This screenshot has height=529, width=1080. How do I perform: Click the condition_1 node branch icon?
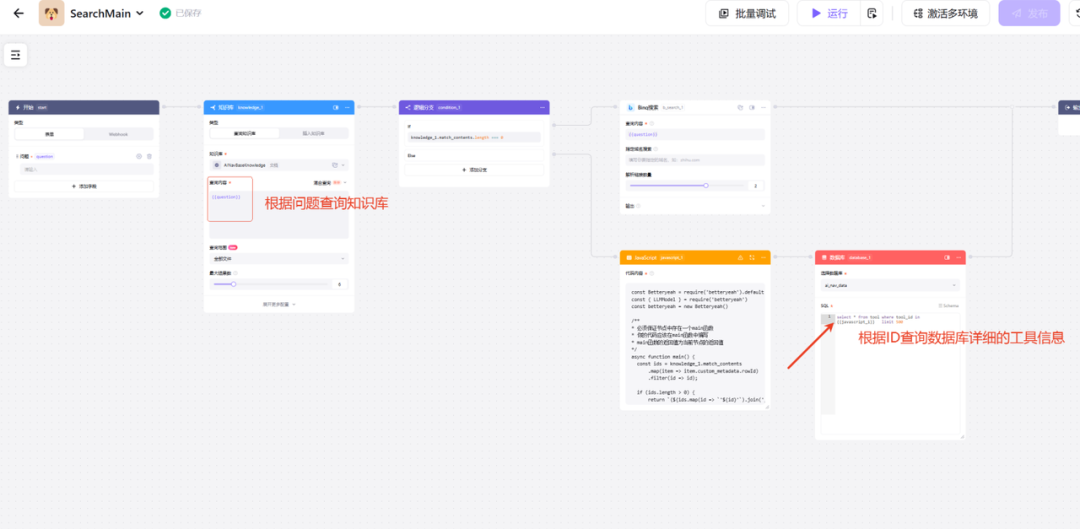click(408, 107)
